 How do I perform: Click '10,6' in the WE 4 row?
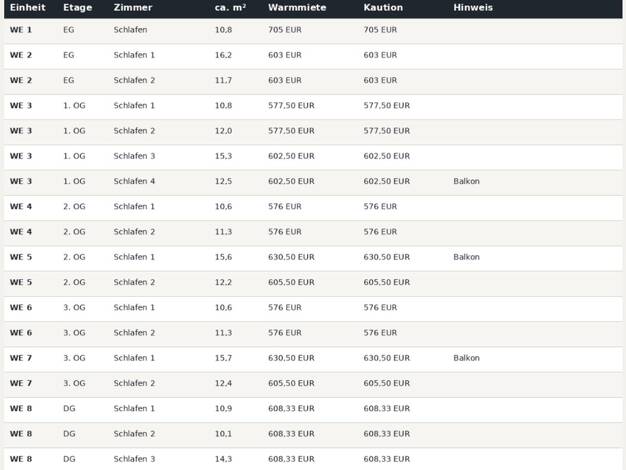pyautogui.click(x=223, y=206)
